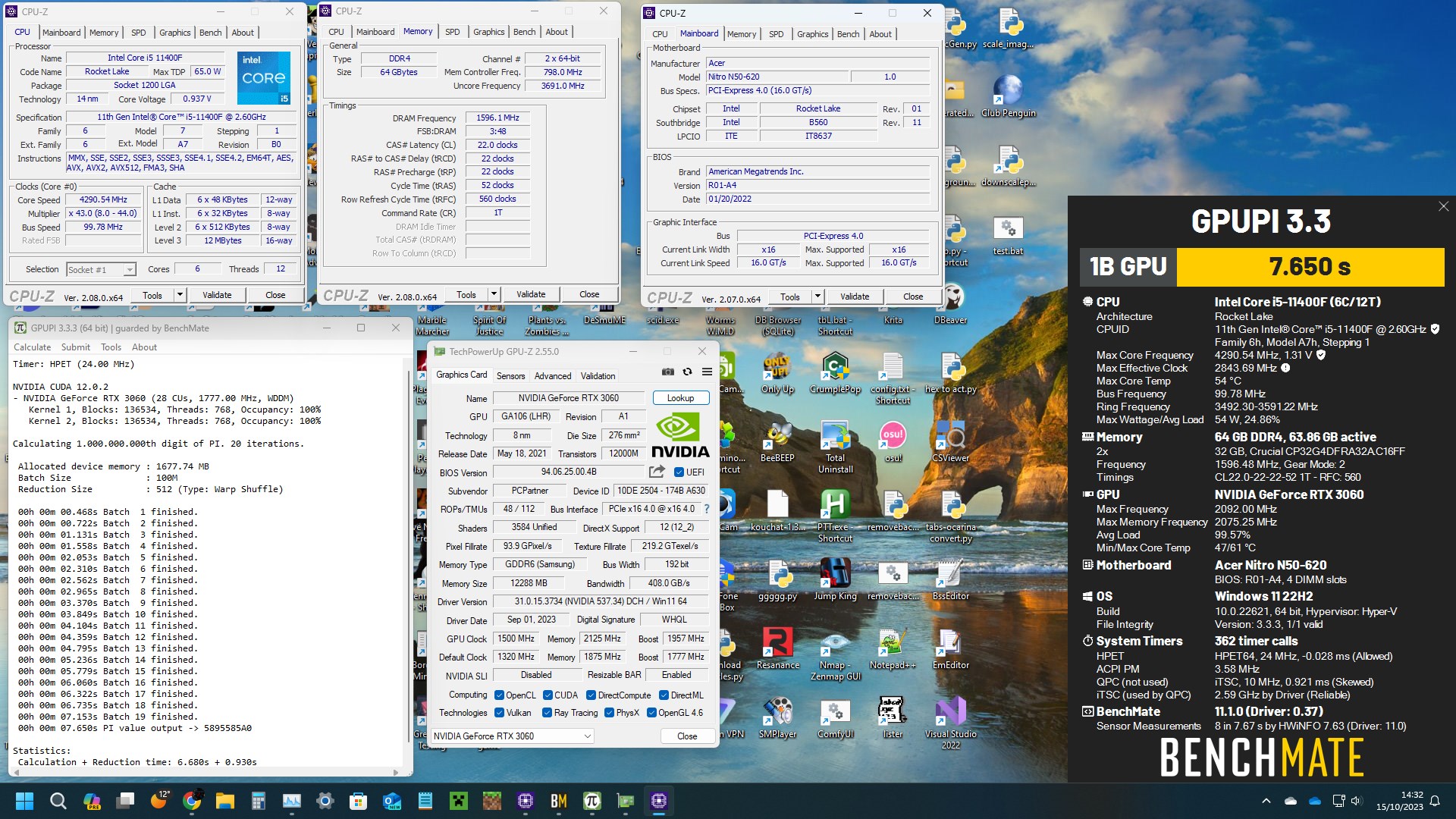1456x819 pixels.
Task: Click Validate in the CPU-Z mainboard window
Action: coord(855,297)
